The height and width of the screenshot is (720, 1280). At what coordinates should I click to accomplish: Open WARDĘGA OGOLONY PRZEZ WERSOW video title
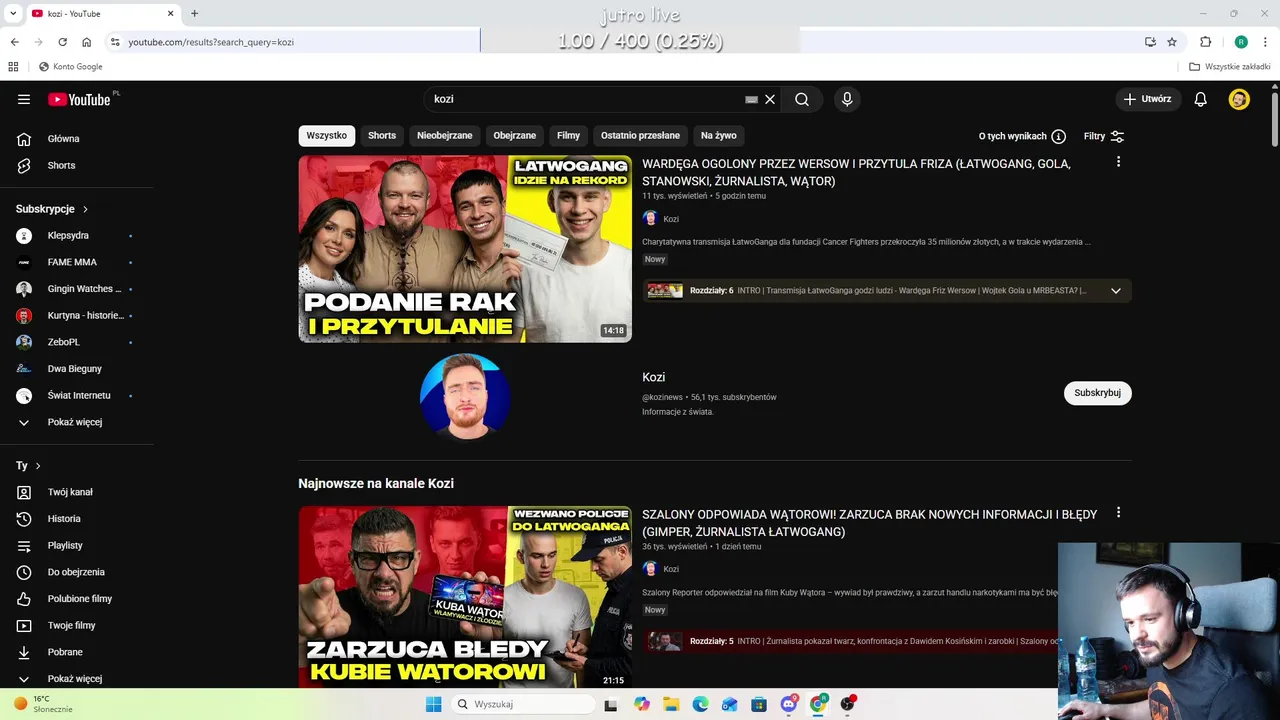[x=856, y=172]
